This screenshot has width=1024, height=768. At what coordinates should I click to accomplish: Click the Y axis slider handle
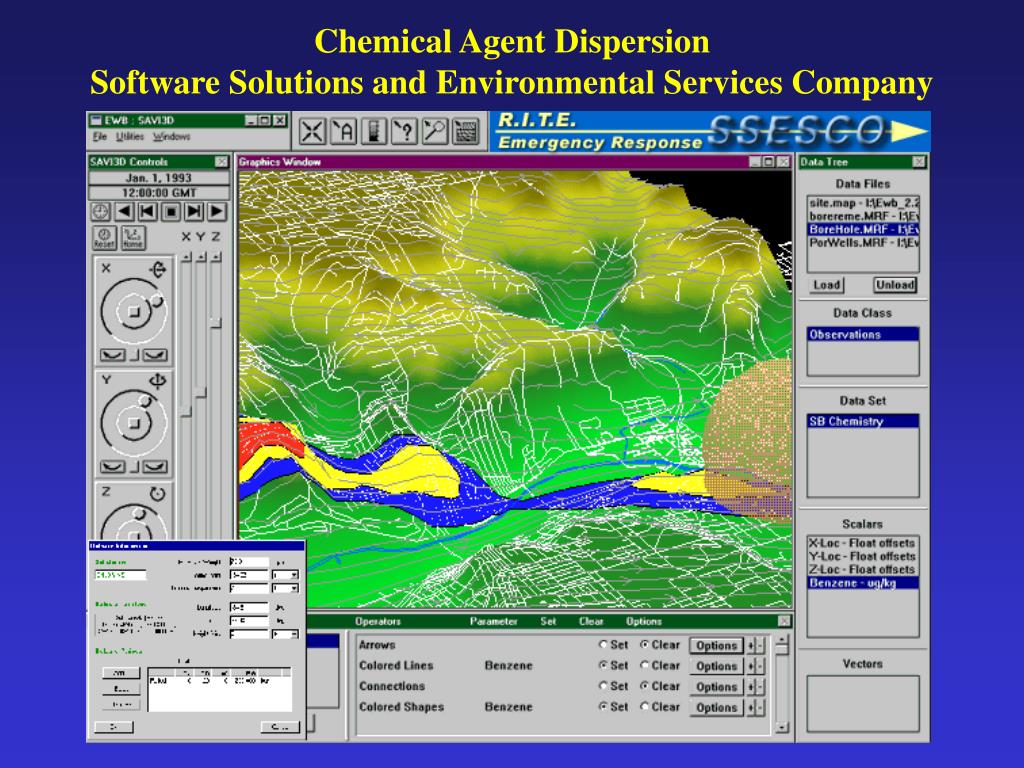[x=200, y=392]
